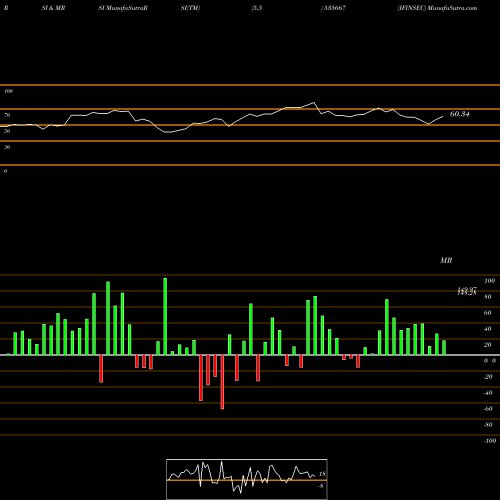The height and width of the screenshot is (500, 500).
Task: Click the MR heading above the bar chart
Action: [446, 260]
